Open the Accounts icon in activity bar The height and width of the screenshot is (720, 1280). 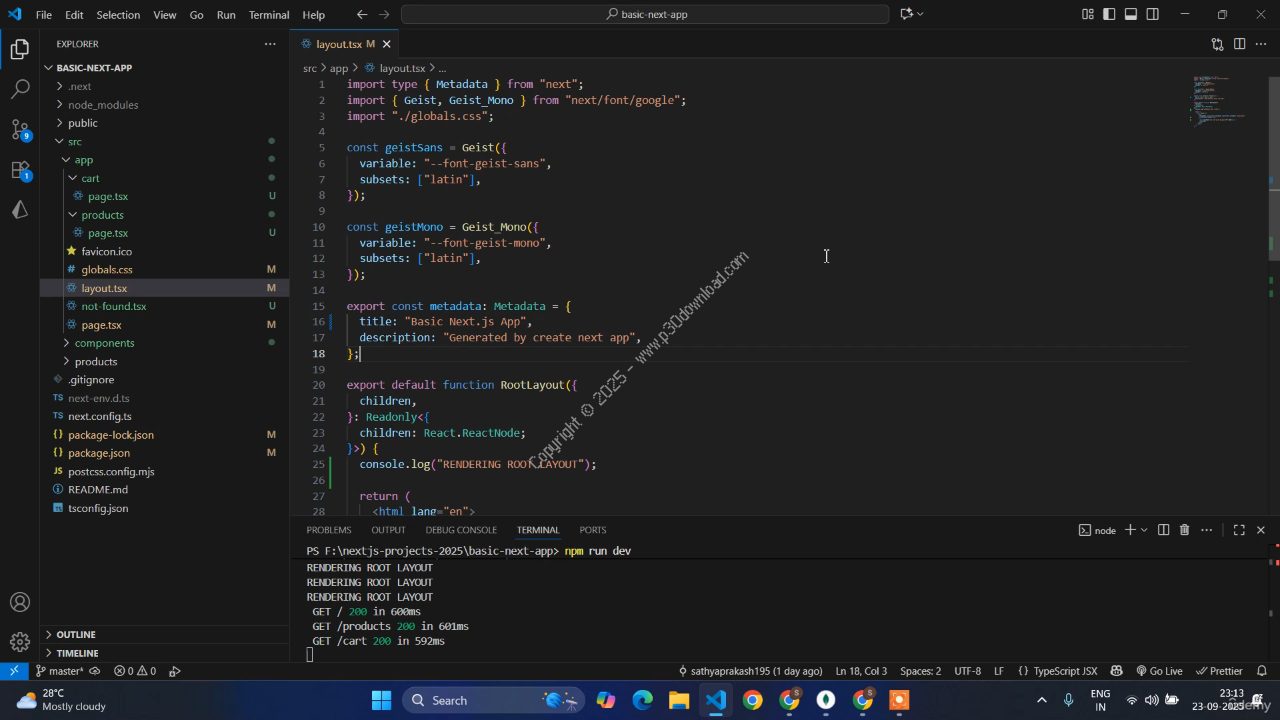[20, 602]
